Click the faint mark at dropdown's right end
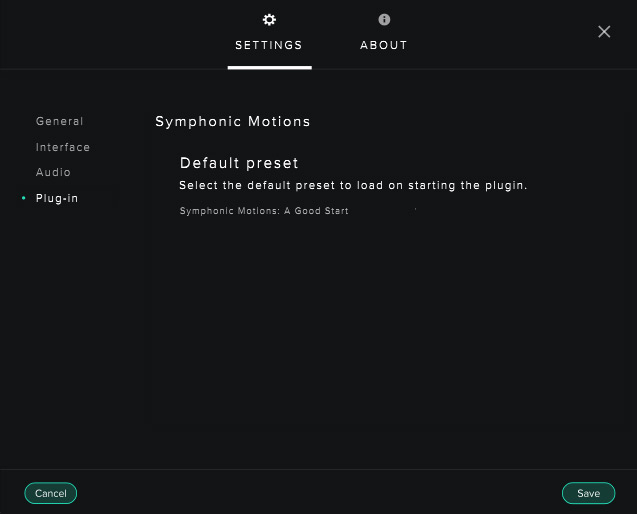637x514 pixels. pyautogui.click(x=415, y=210)
